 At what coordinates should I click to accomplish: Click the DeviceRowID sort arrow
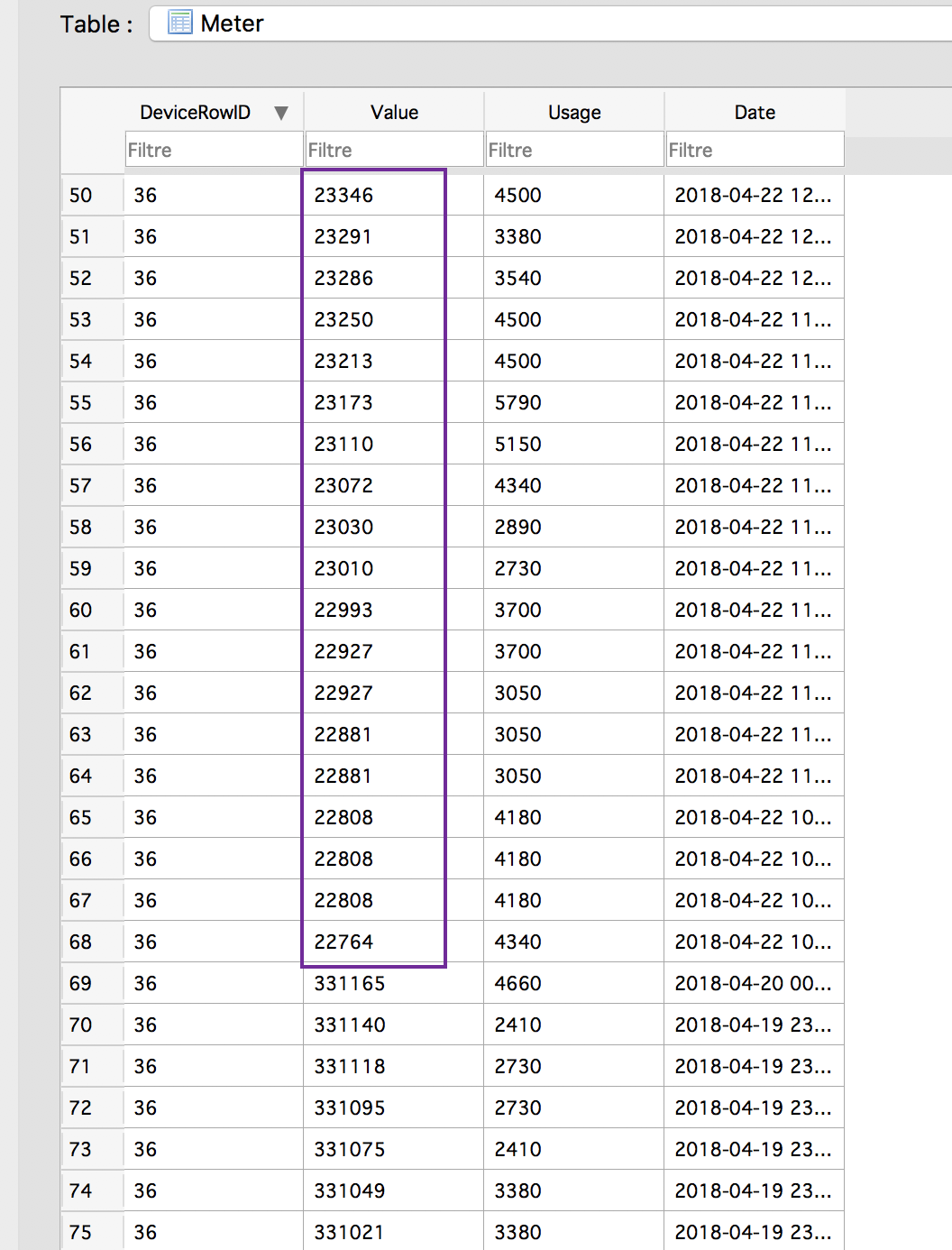pos(281,113)
